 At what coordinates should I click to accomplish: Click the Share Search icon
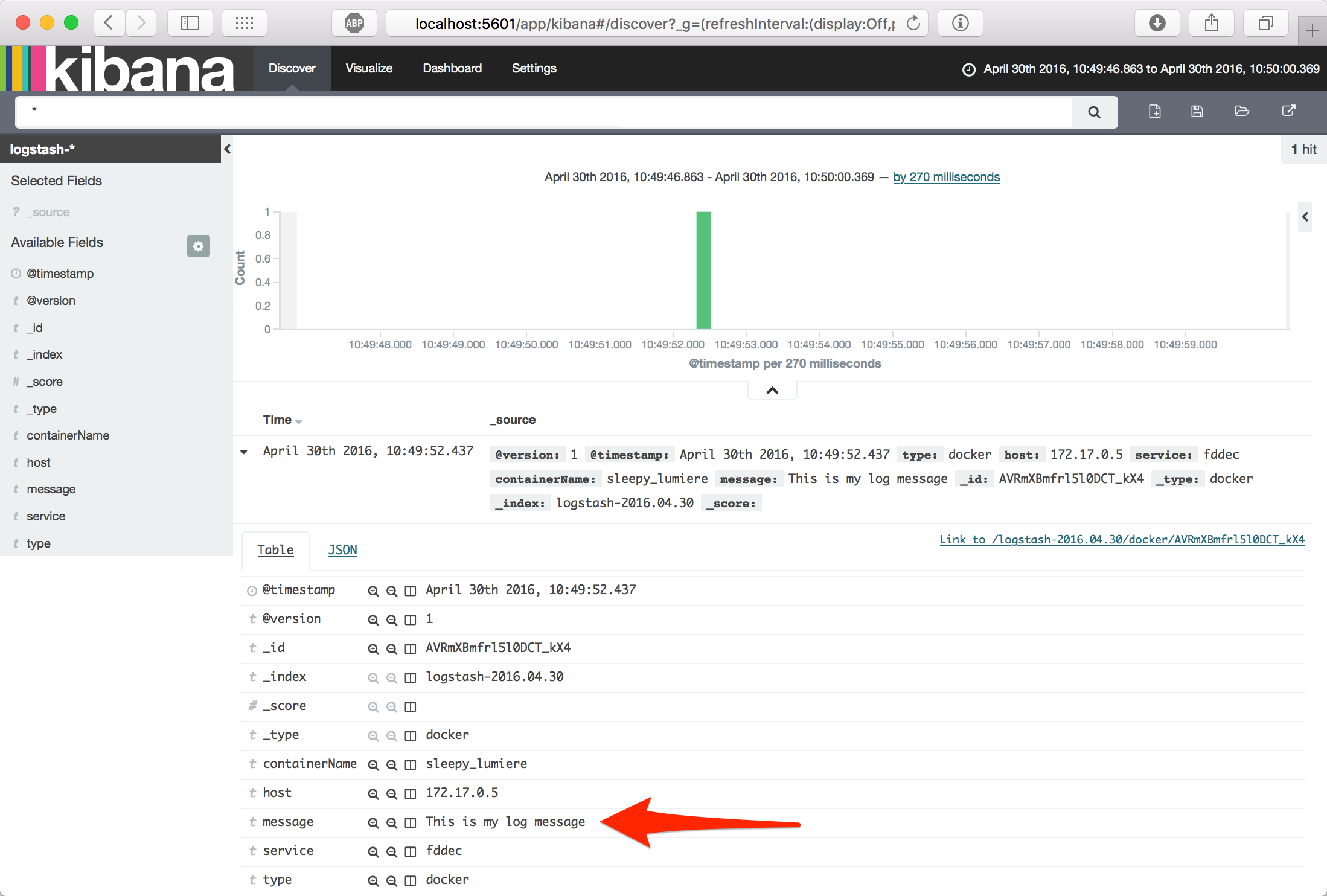(1288, 111)
